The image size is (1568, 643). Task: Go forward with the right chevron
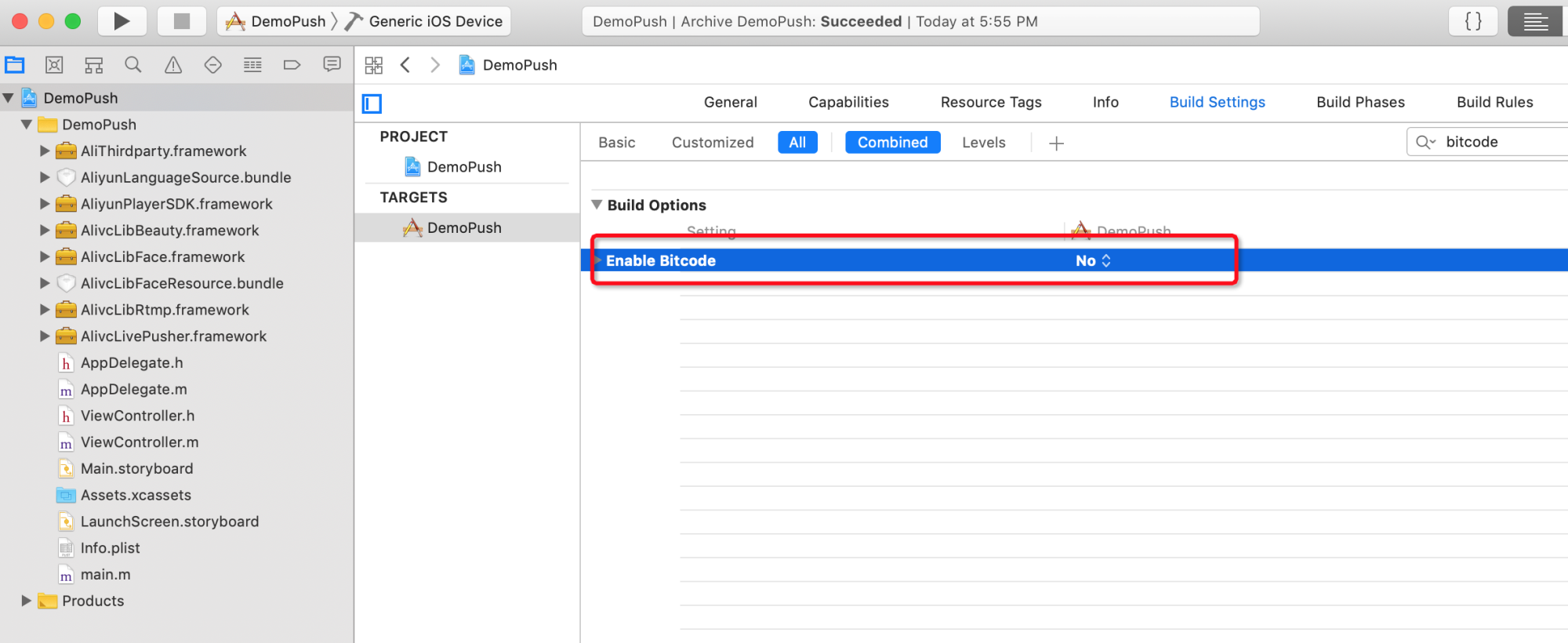click(x=435, y=65)
